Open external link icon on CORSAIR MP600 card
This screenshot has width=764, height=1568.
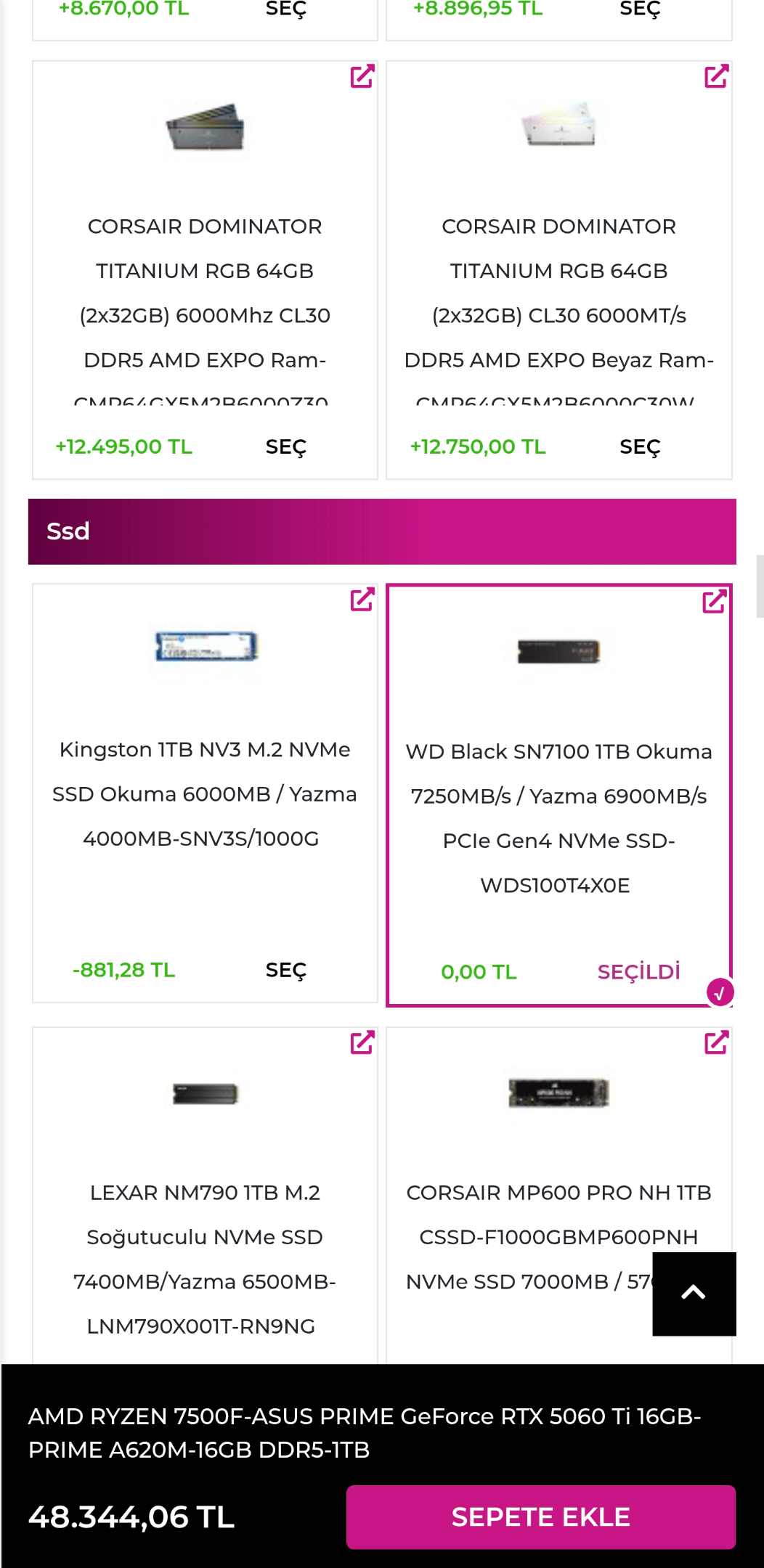717,1042
